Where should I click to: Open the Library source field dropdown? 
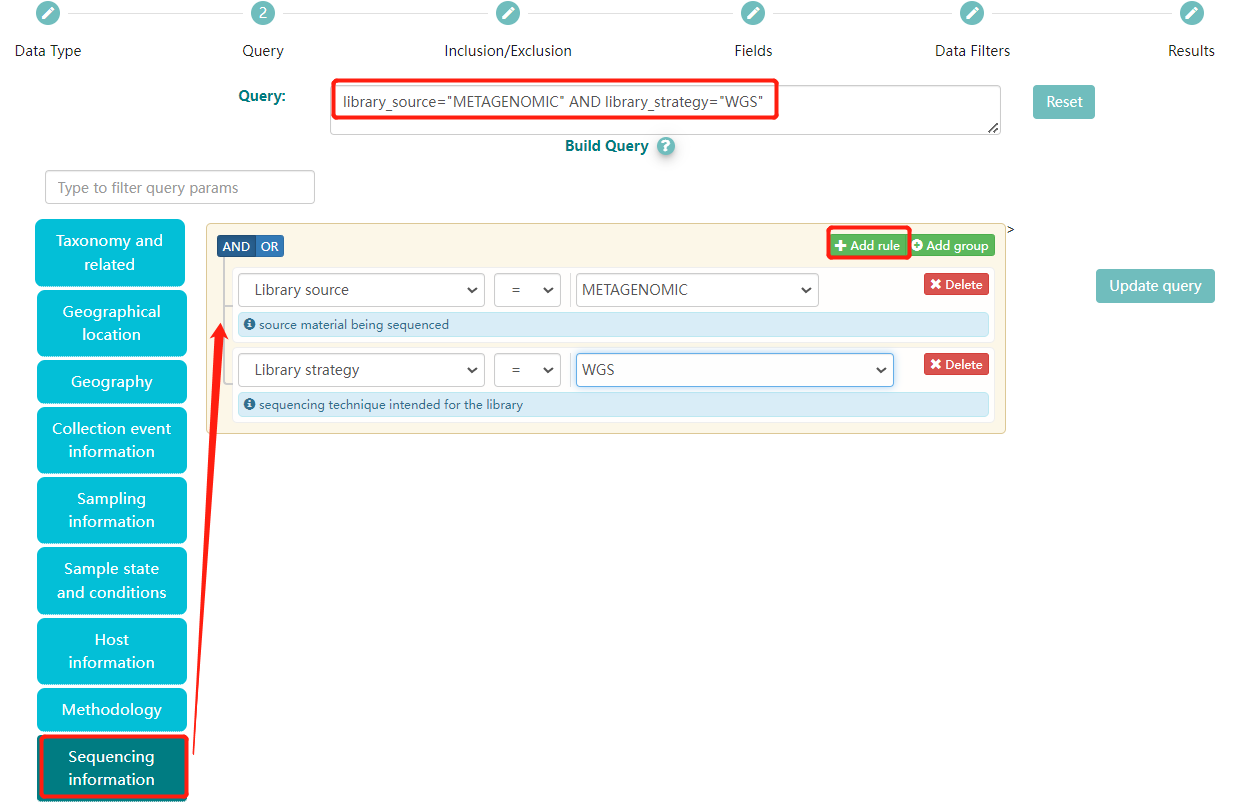[361, 290]
